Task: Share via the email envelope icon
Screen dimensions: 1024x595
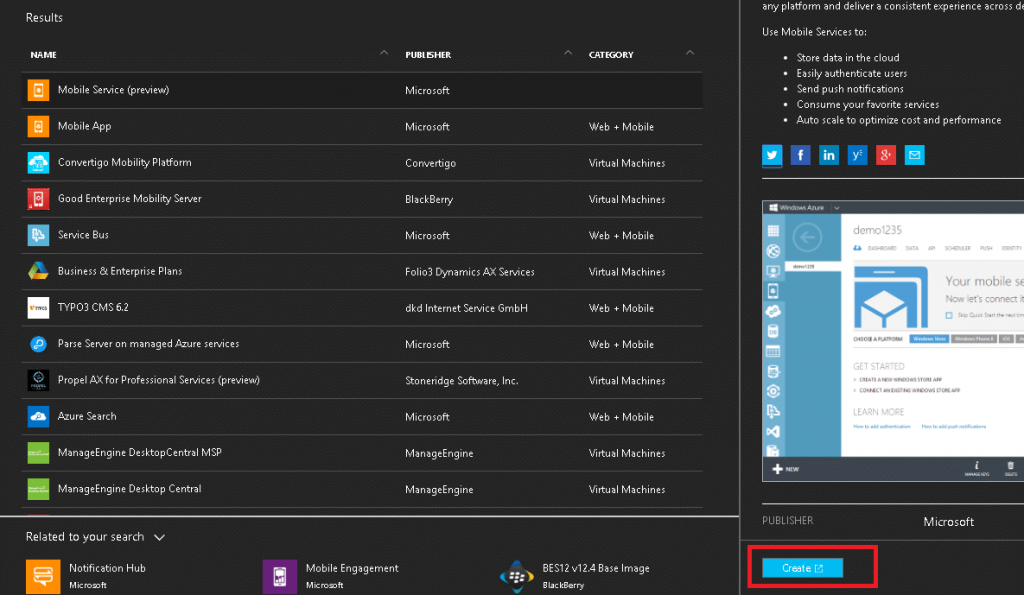Action: point(914,155)
